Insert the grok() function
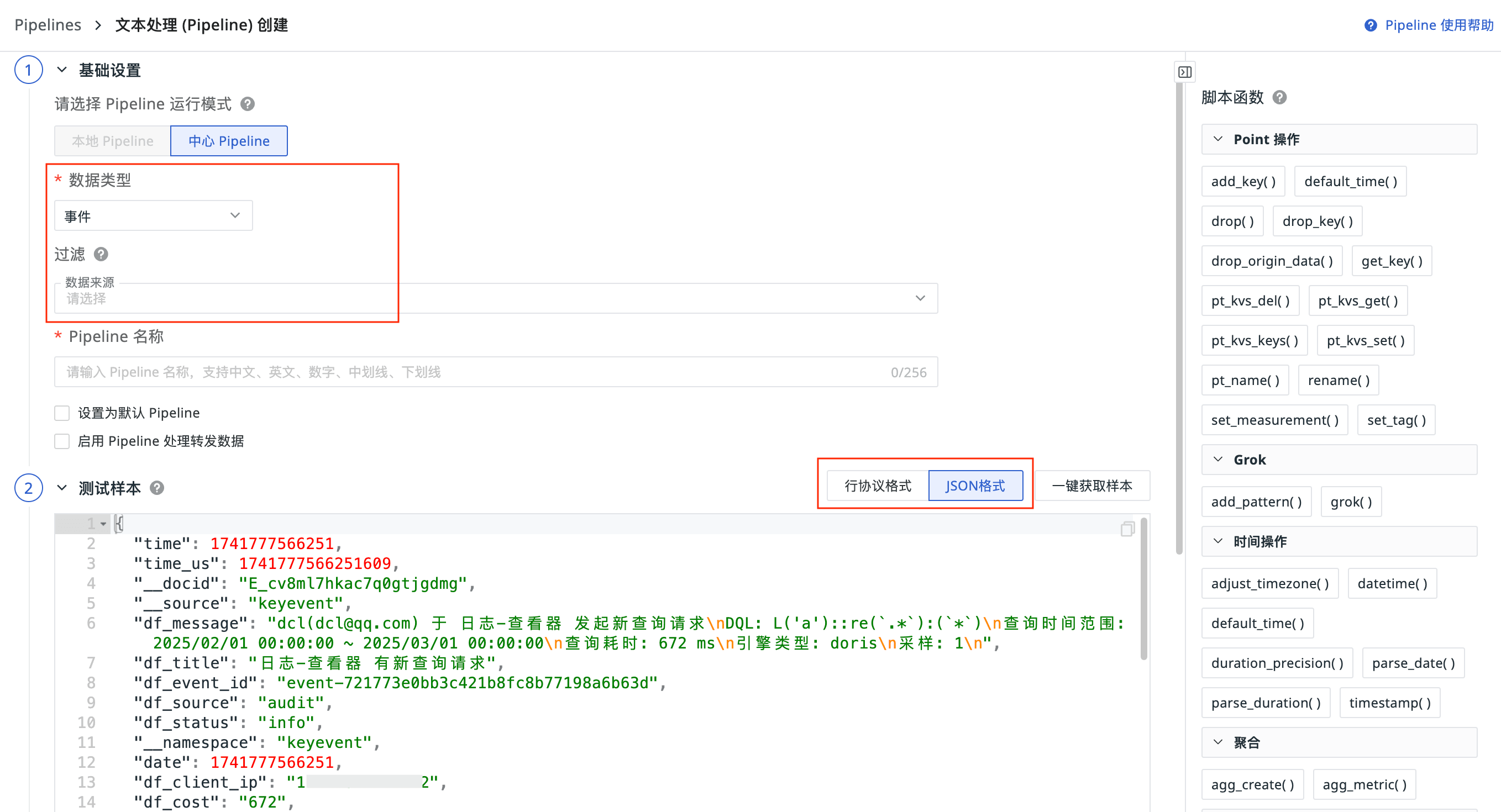1501x812 pixels. point(1351,502)
